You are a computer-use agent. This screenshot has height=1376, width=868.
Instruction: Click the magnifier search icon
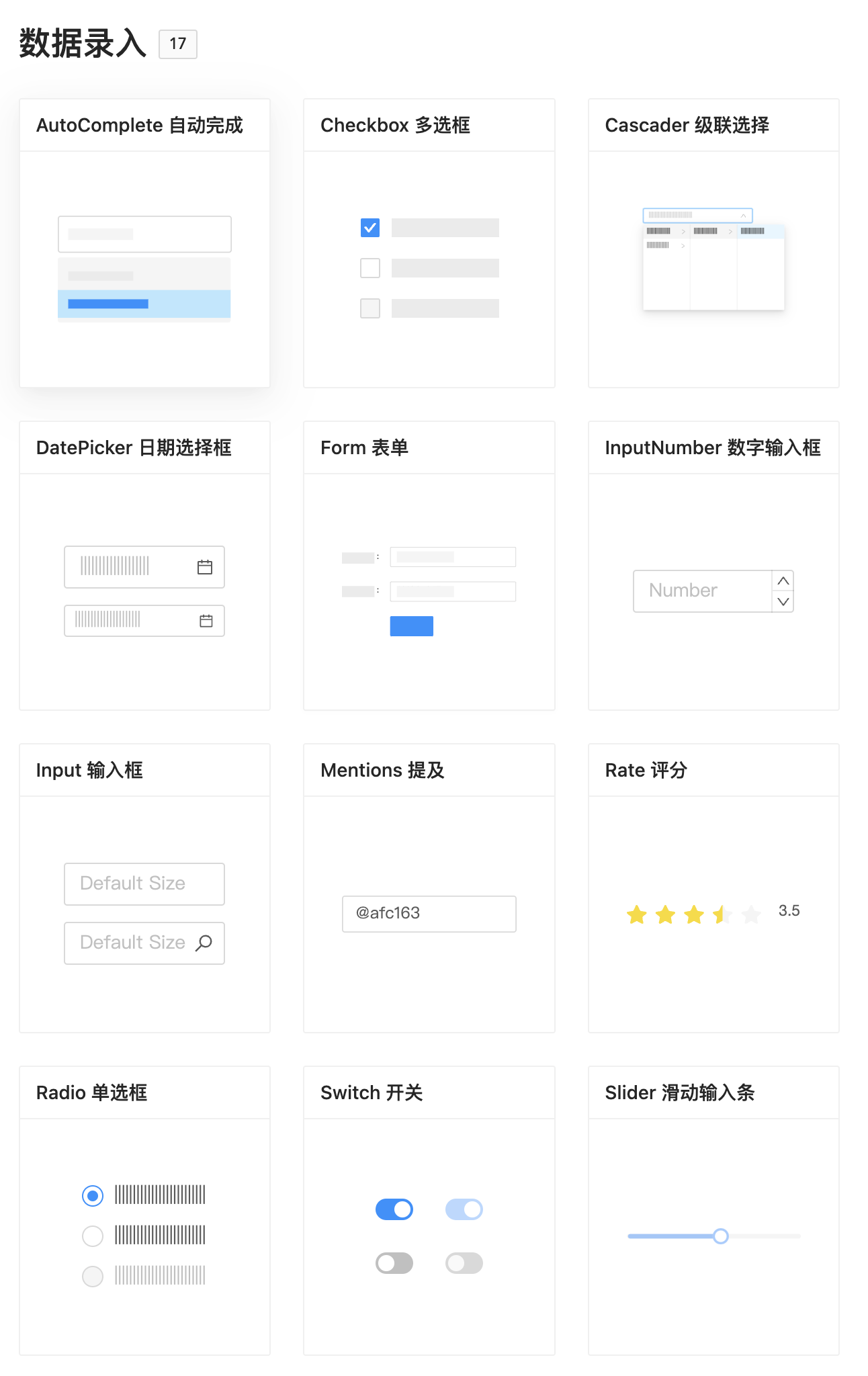204,943
